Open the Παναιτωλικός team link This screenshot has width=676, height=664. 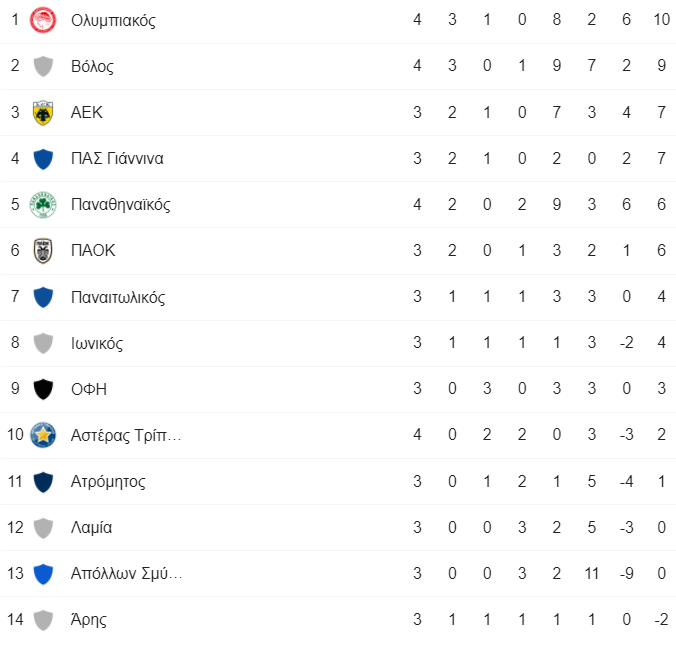click(x=118, y=297)
